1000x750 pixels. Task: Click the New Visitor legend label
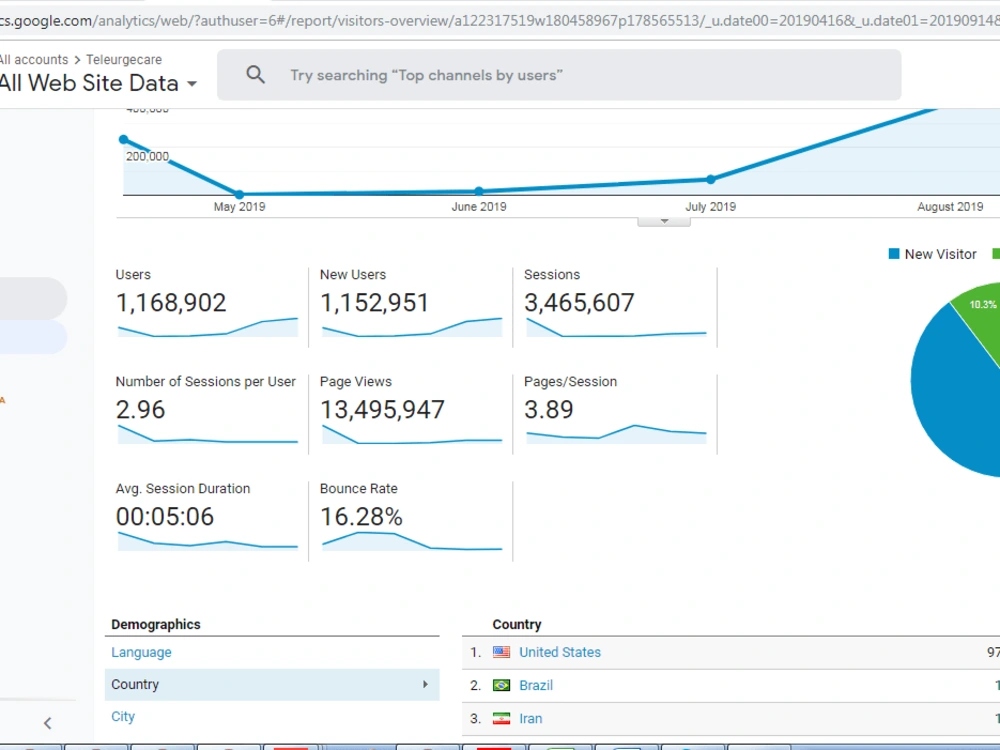click(940, 254)
